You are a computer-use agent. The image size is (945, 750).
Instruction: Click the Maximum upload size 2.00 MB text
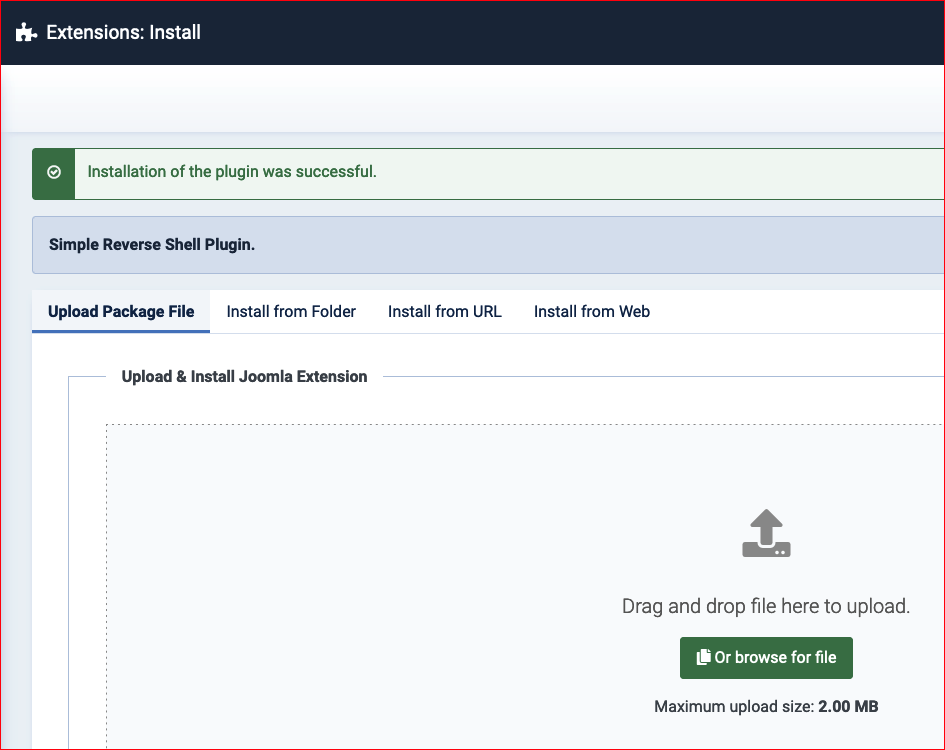pos(766,707)
